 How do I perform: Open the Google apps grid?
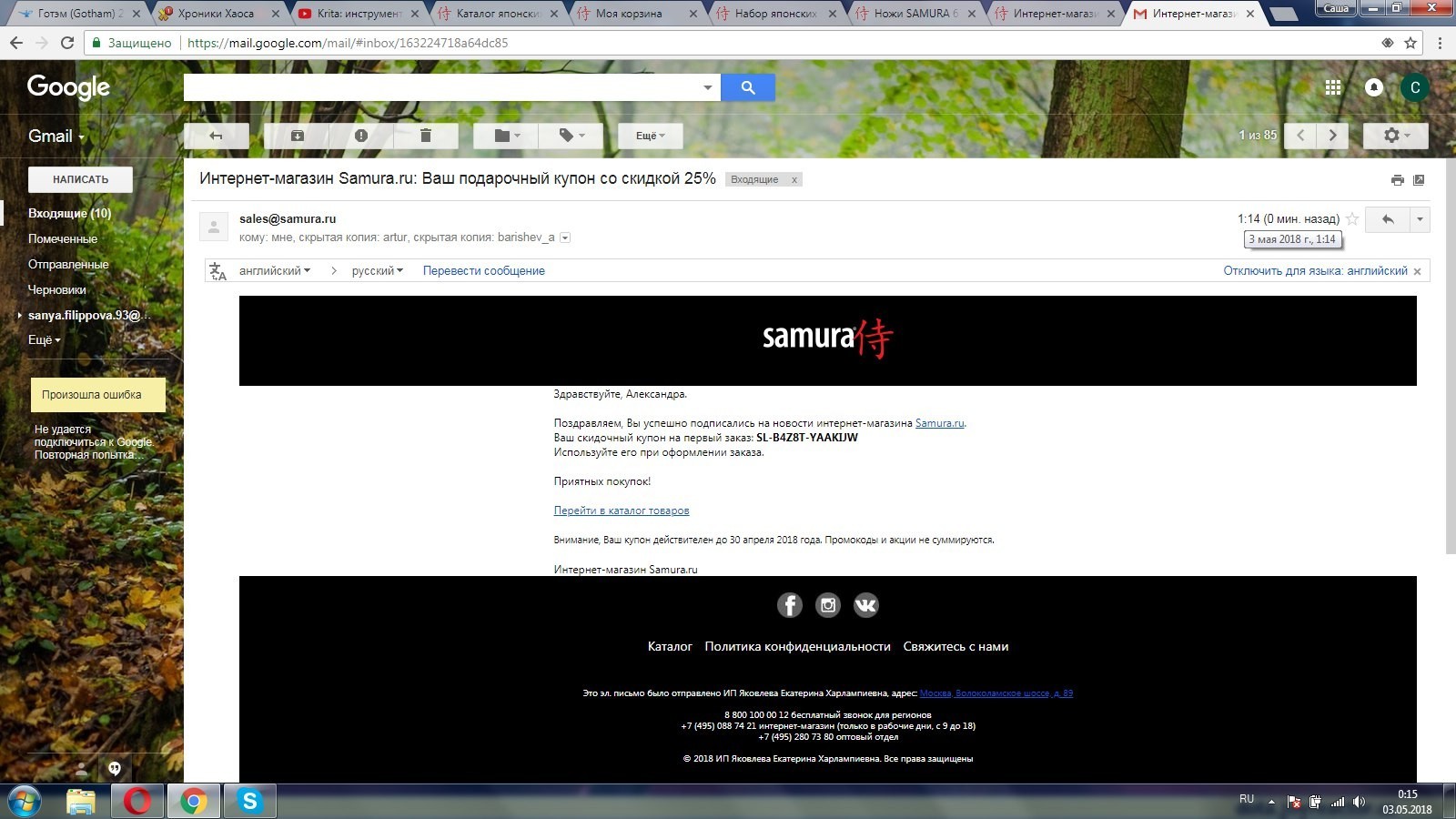tap(1333, 87)
